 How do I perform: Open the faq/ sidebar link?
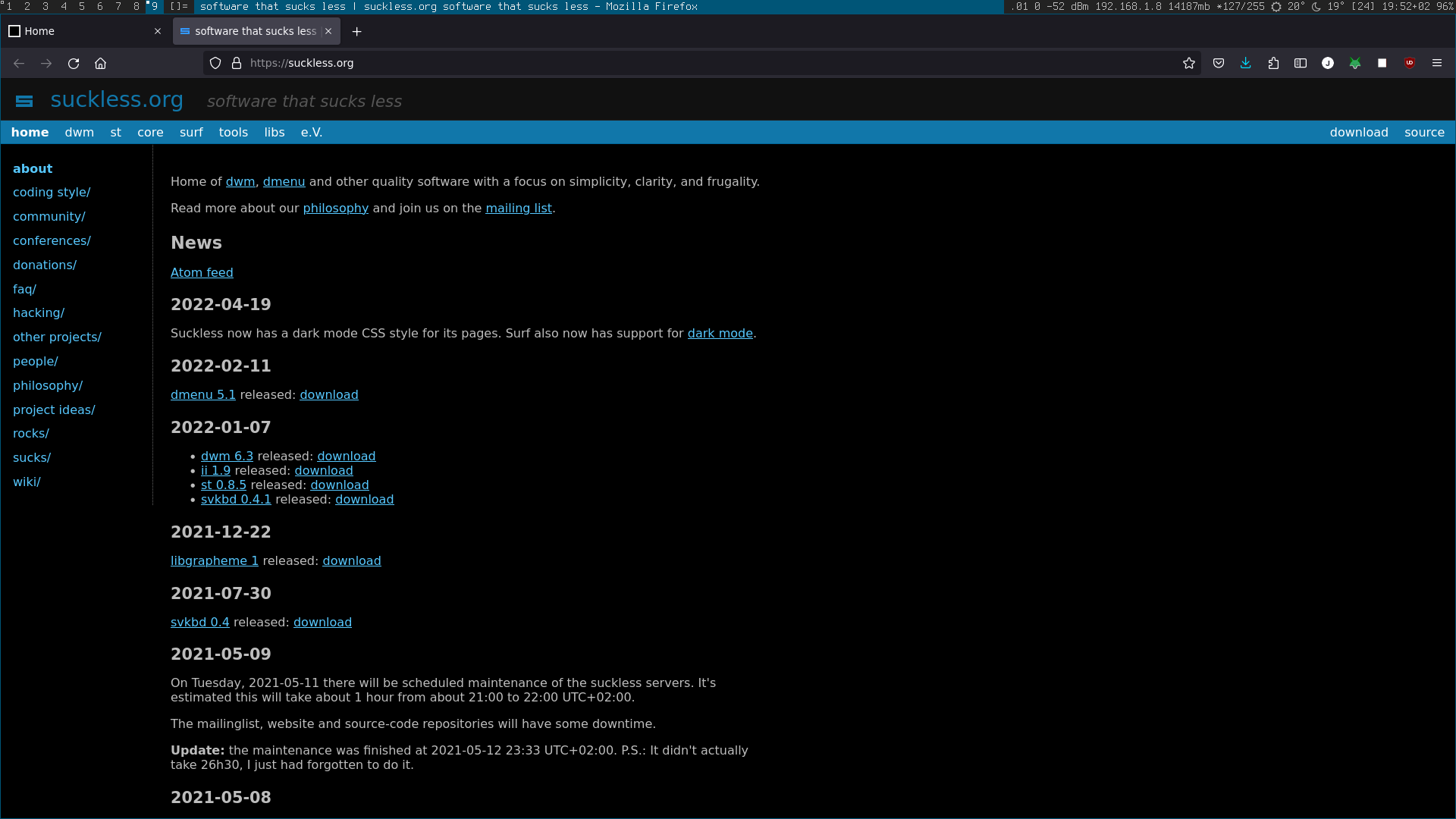pyautogui.click(x=24, y=290)
